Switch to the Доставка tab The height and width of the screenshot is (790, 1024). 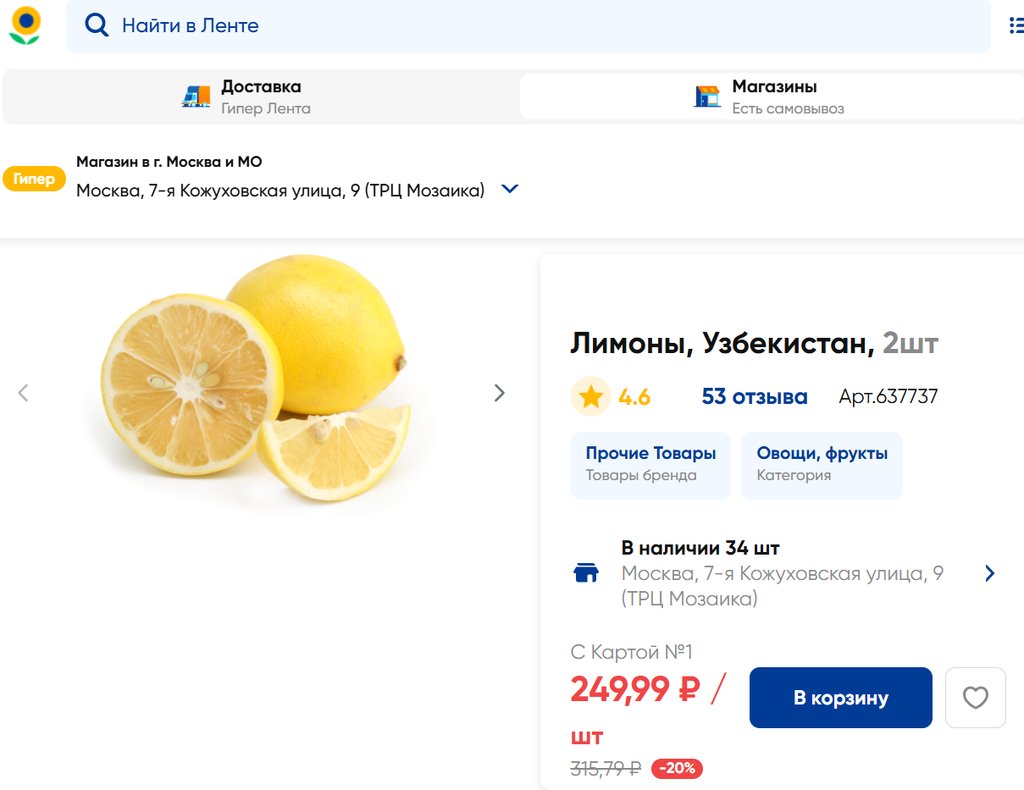click(260, 97)
